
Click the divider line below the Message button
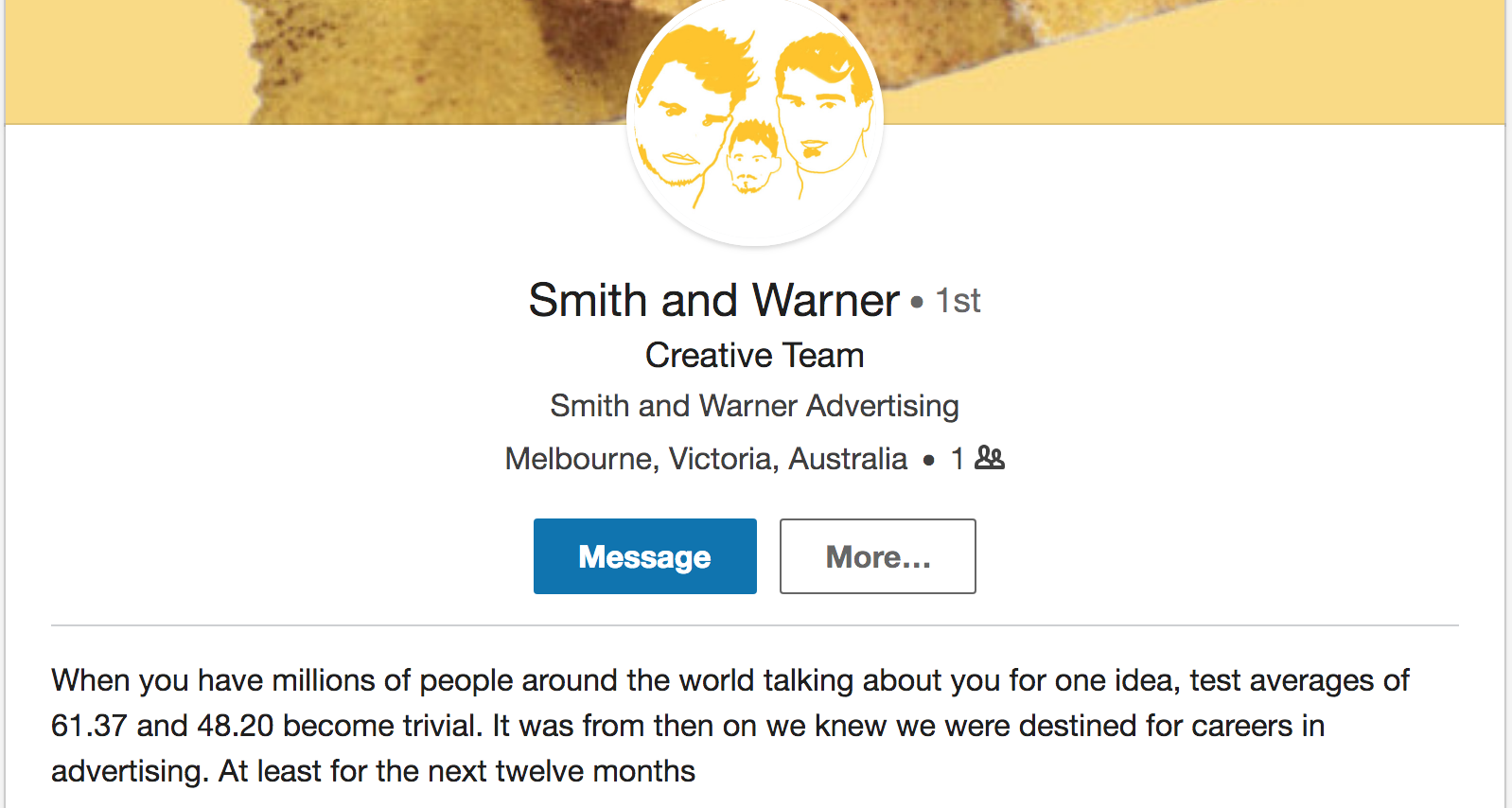(x=754, y=625)
